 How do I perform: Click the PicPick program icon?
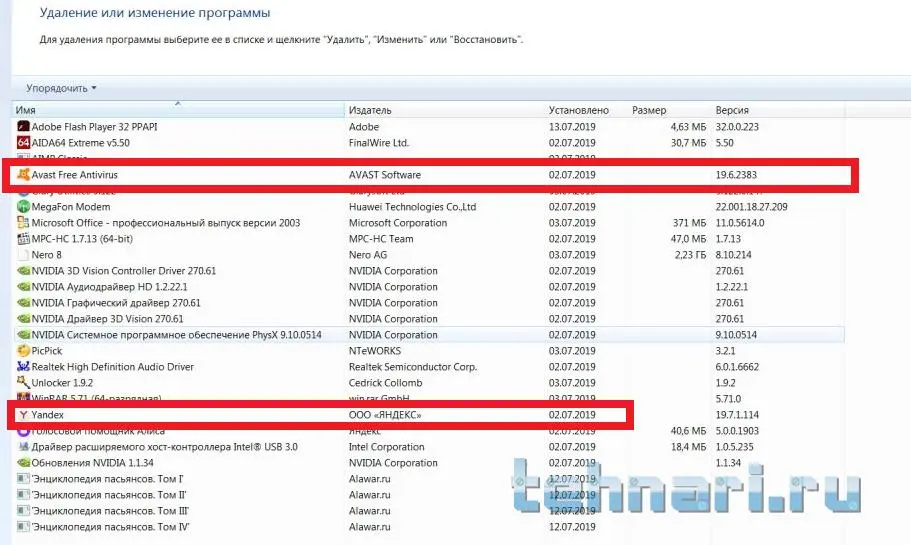click(23, 350)
